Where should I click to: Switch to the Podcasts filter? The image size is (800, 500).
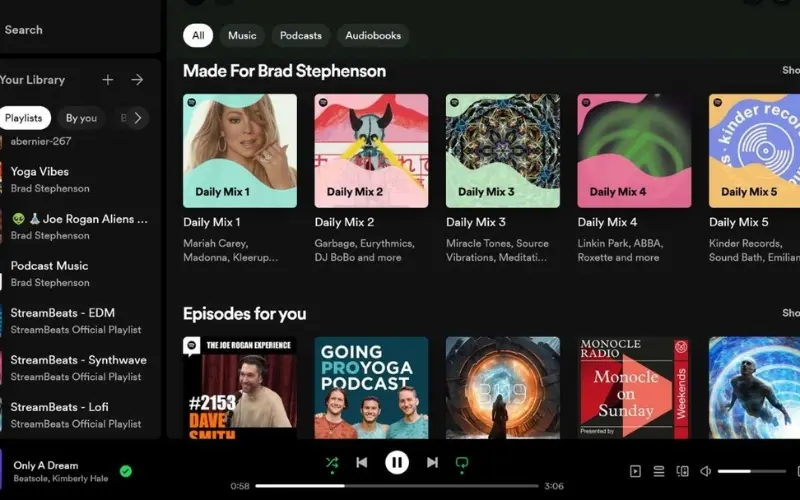click(301, 35)
